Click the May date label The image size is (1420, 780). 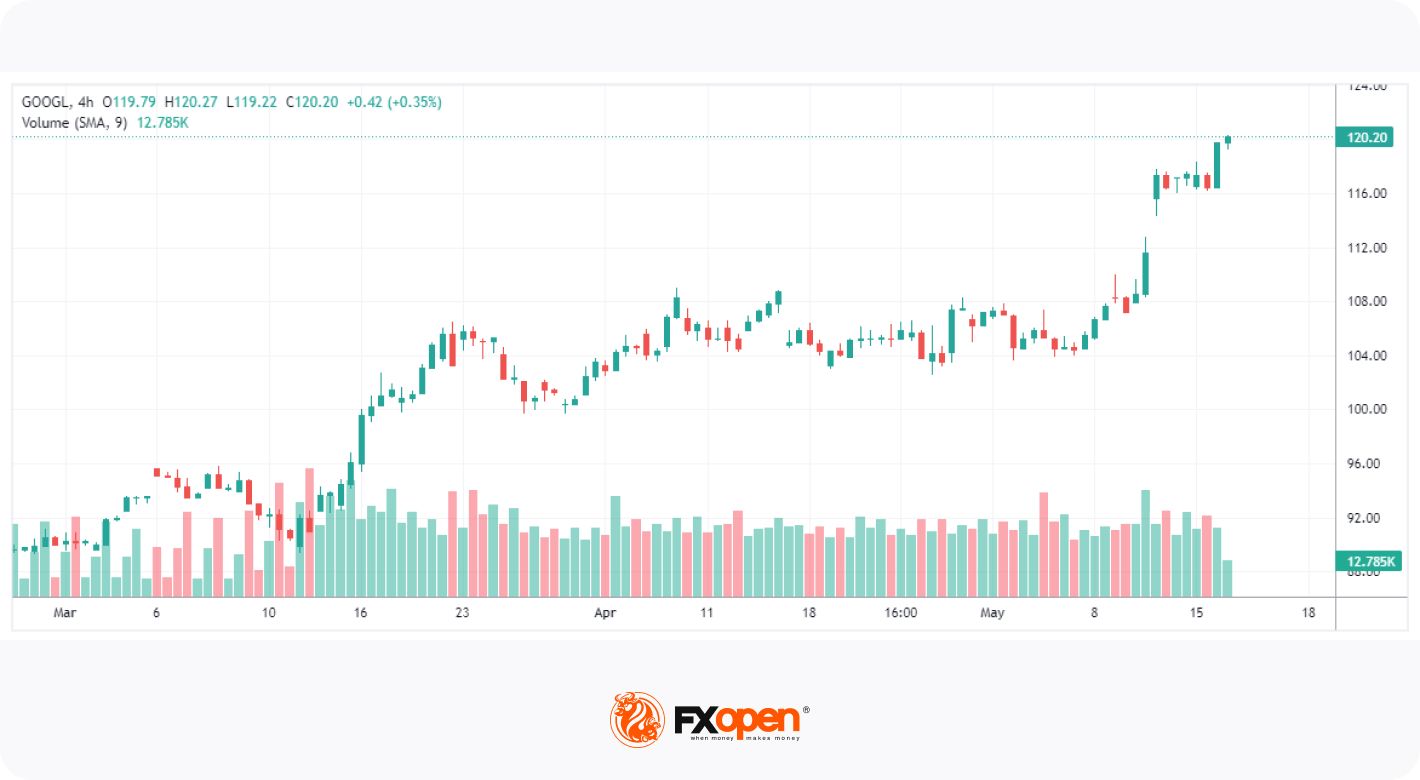point(992,613)
